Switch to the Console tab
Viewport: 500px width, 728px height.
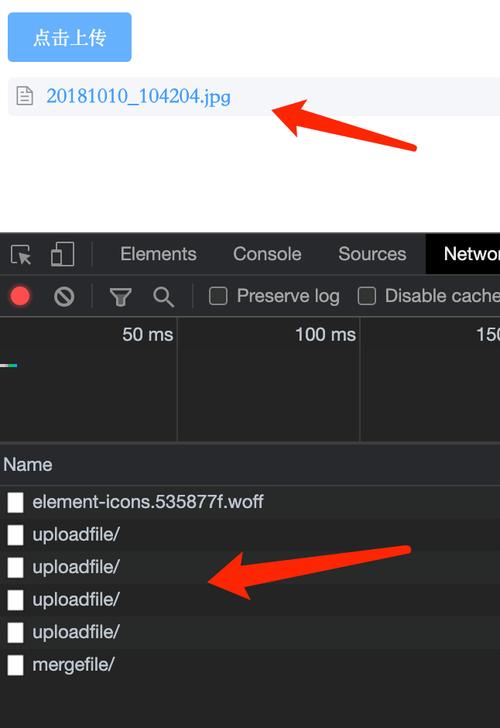(x=267, y=254)
